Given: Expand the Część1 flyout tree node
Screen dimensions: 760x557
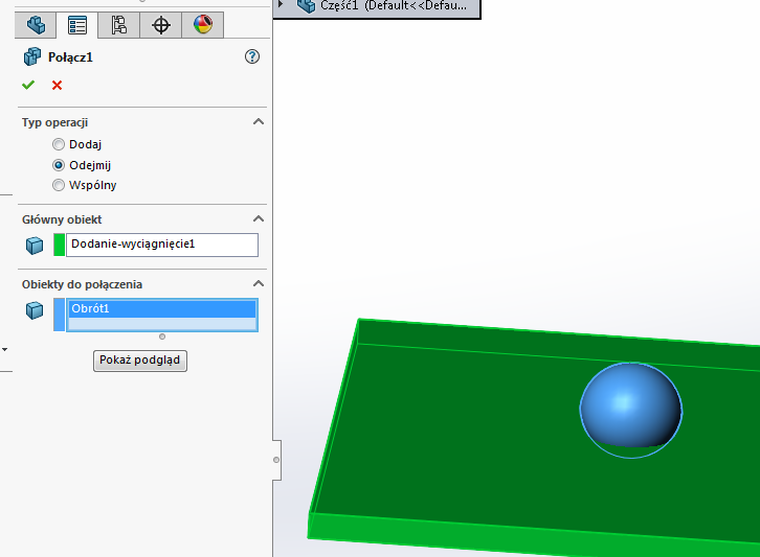Looking at the screenshot, I should [x=280, y=3].
